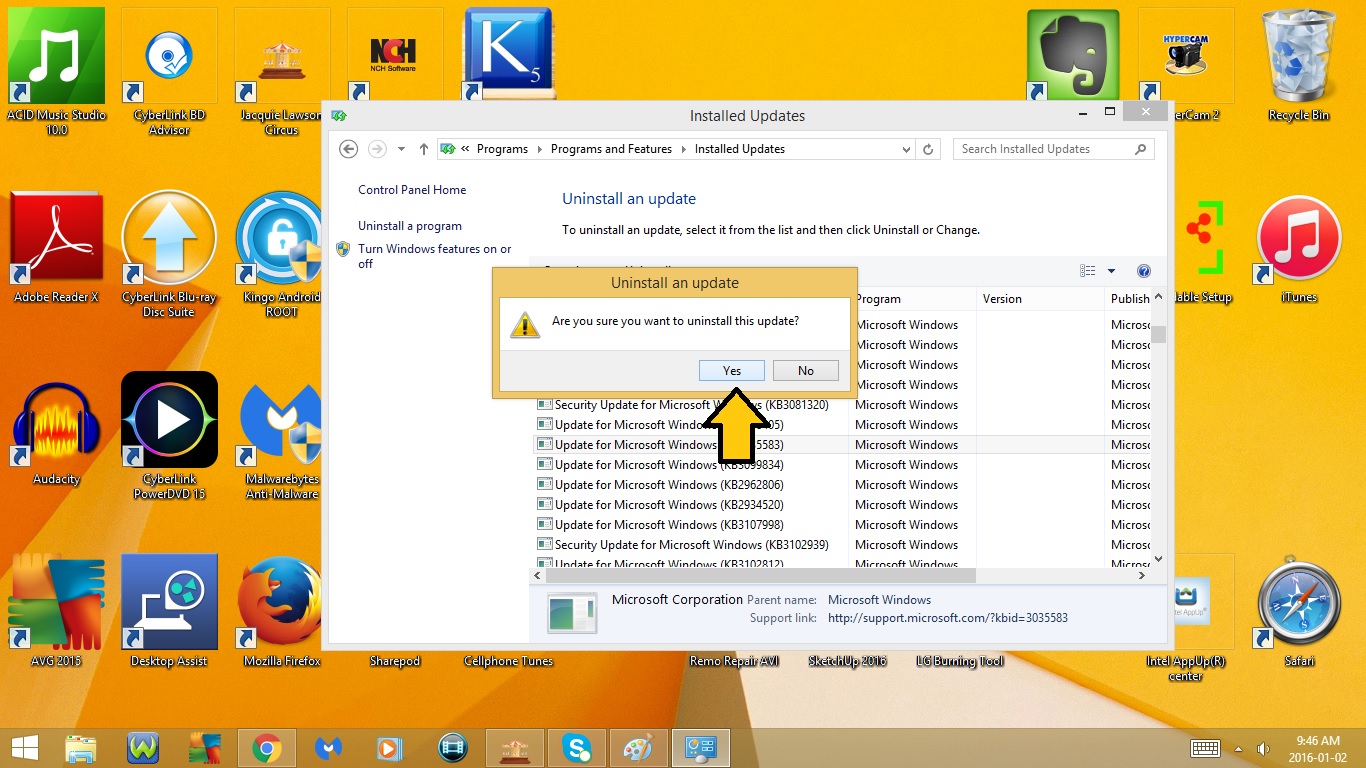Click the horizontal scrollbar right arrow
Image resolution: width=1366 pixels, height=768 pixels.
[1143, 575]
